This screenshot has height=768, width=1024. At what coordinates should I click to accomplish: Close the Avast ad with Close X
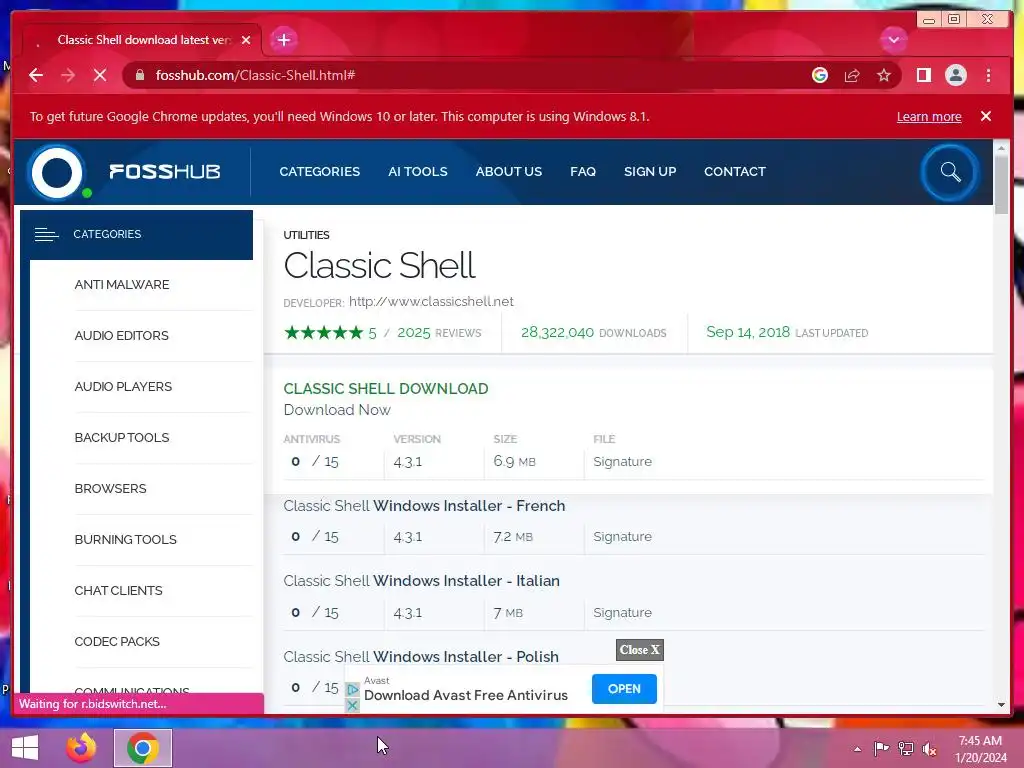[x=639, y=650]
